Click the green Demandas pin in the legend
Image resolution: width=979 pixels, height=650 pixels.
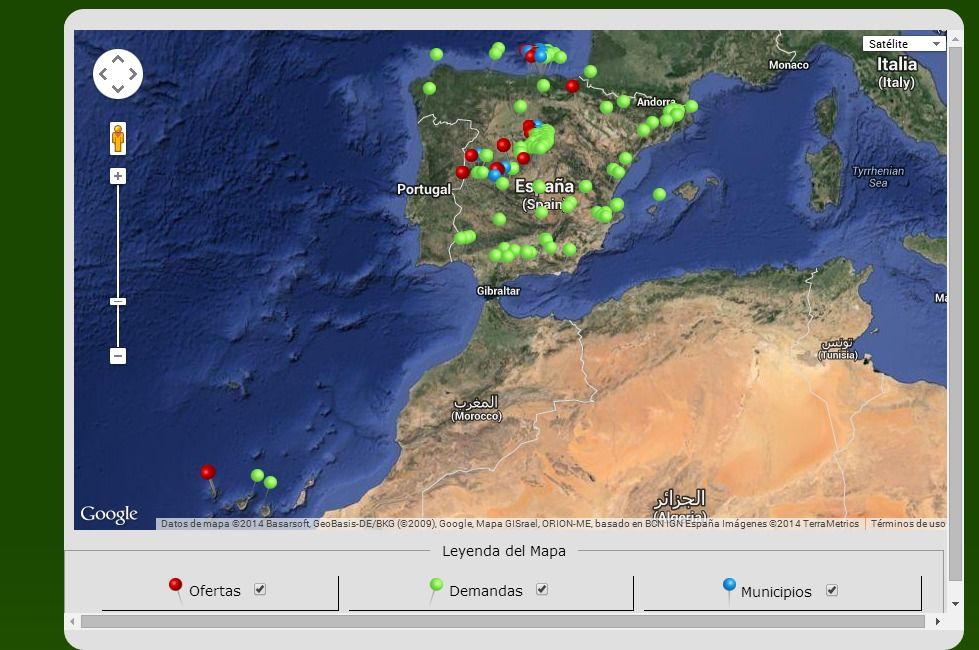(x=434, y=587)
